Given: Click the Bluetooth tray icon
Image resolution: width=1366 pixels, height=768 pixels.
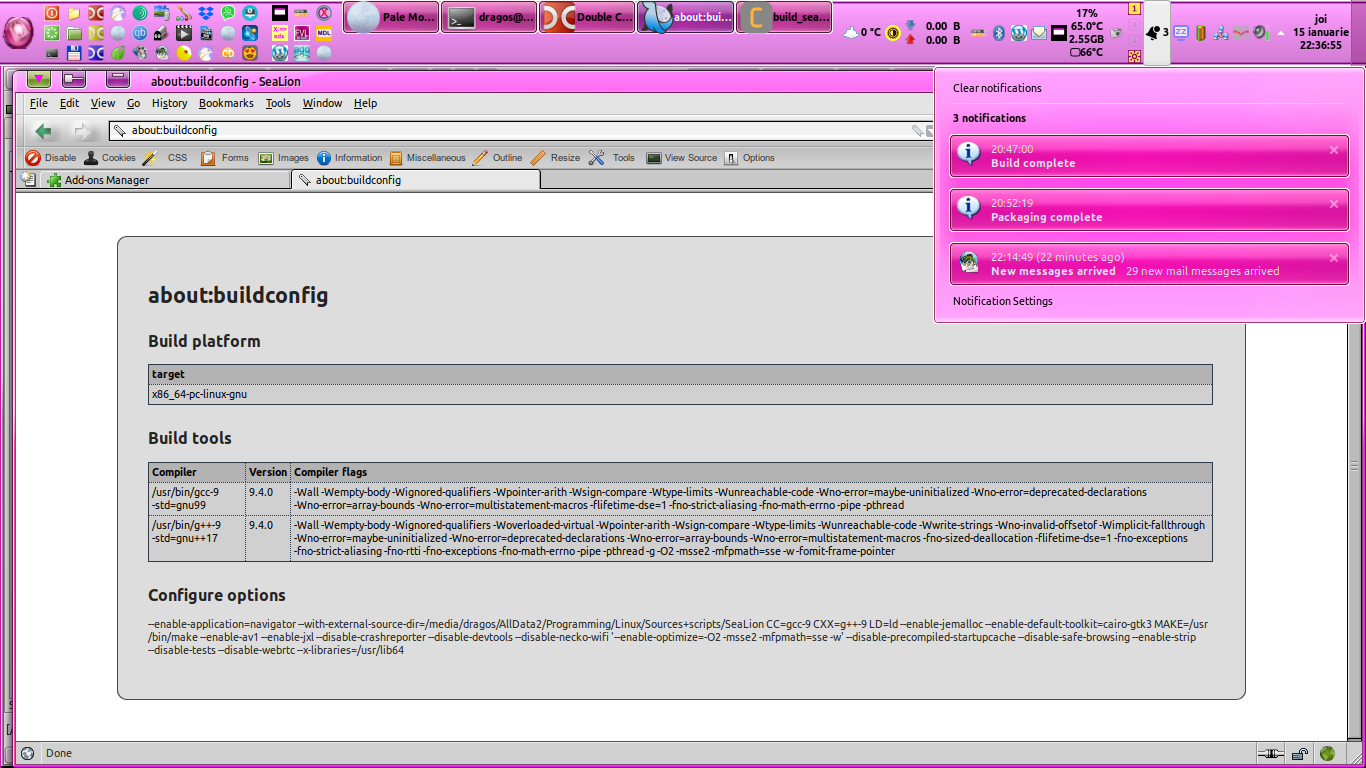Looking at the screenshot, I should point(998,33).
